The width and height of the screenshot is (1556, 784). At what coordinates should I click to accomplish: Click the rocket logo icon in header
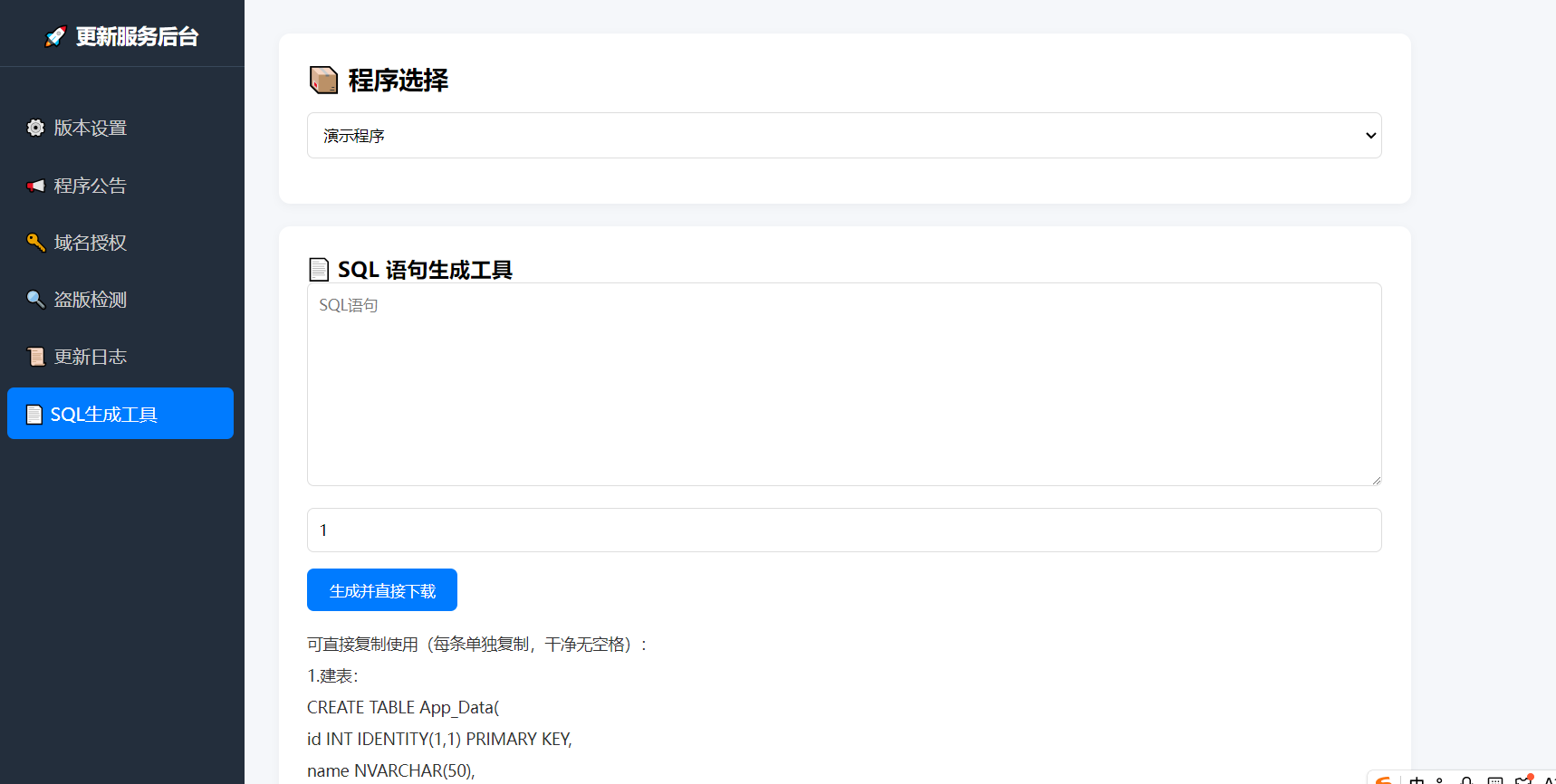pos(55,36)
